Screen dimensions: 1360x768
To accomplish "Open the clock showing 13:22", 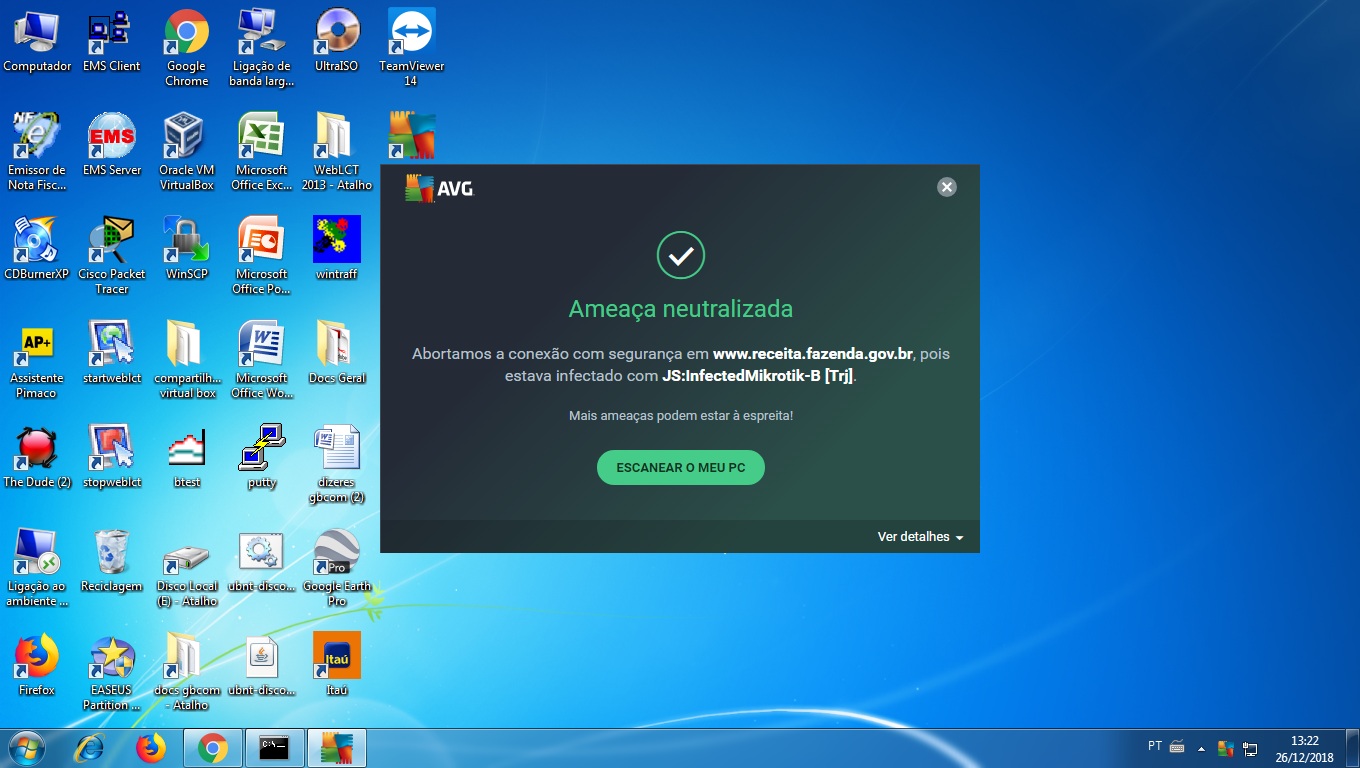I will [1304, 748].
